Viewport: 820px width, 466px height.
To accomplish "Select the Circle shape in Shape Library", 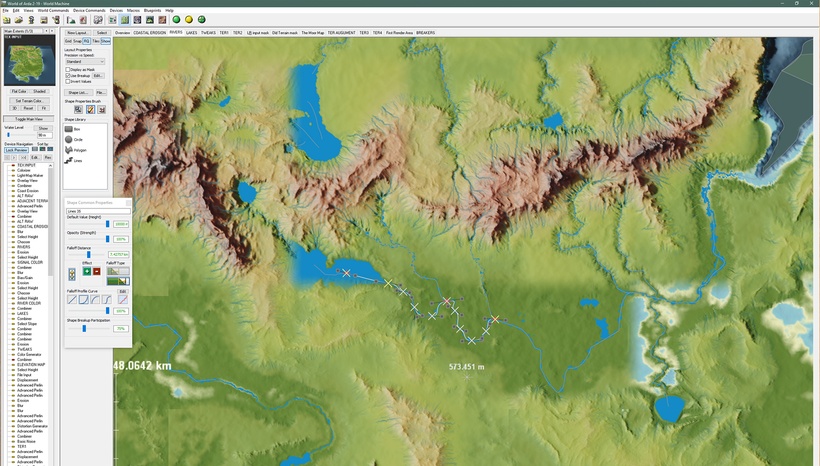I will (74, 140).
